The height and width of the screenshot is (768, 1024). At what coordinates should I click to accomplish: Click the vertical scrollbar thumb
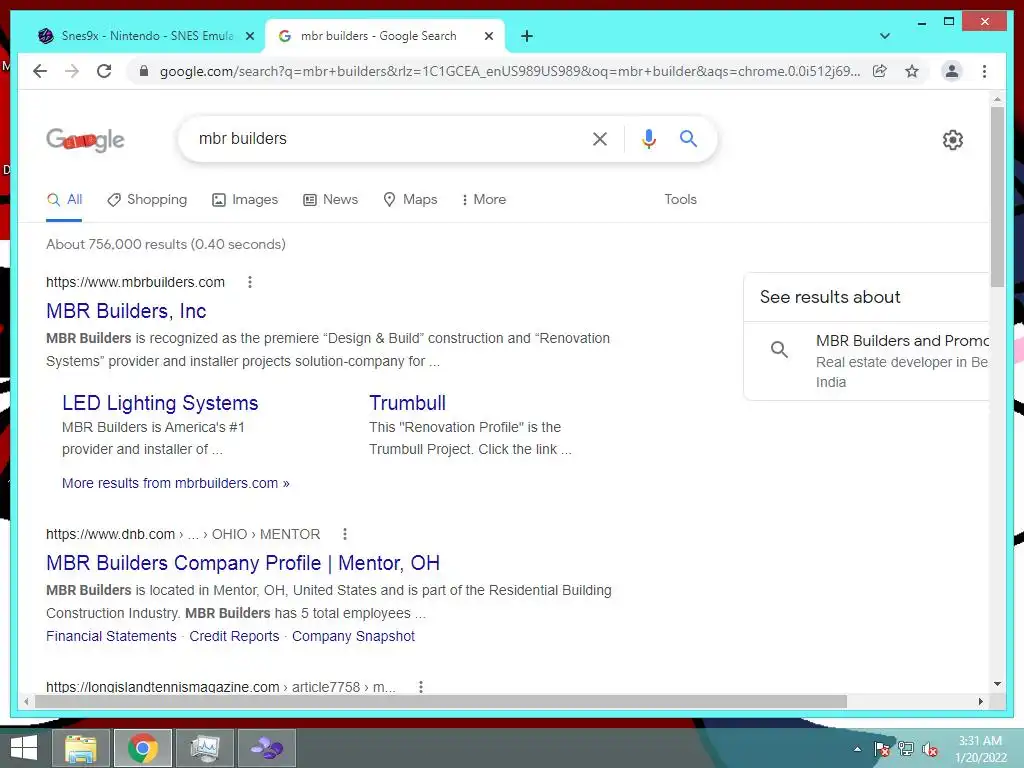(997, 196)
